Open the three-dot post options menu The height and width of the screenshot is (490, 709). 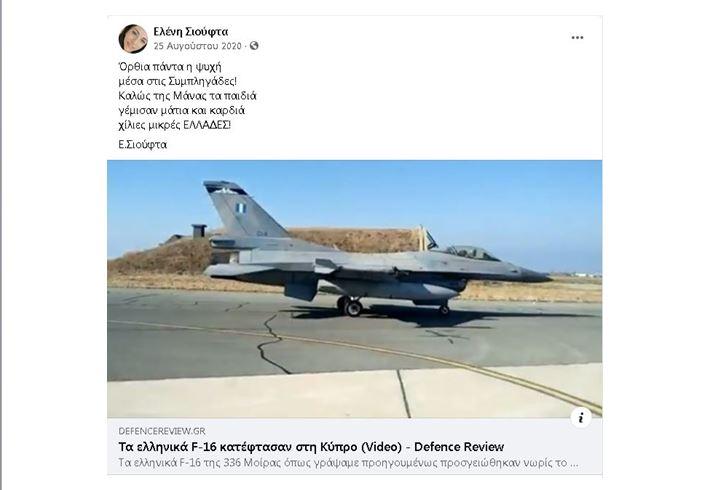tap(577, 38)
